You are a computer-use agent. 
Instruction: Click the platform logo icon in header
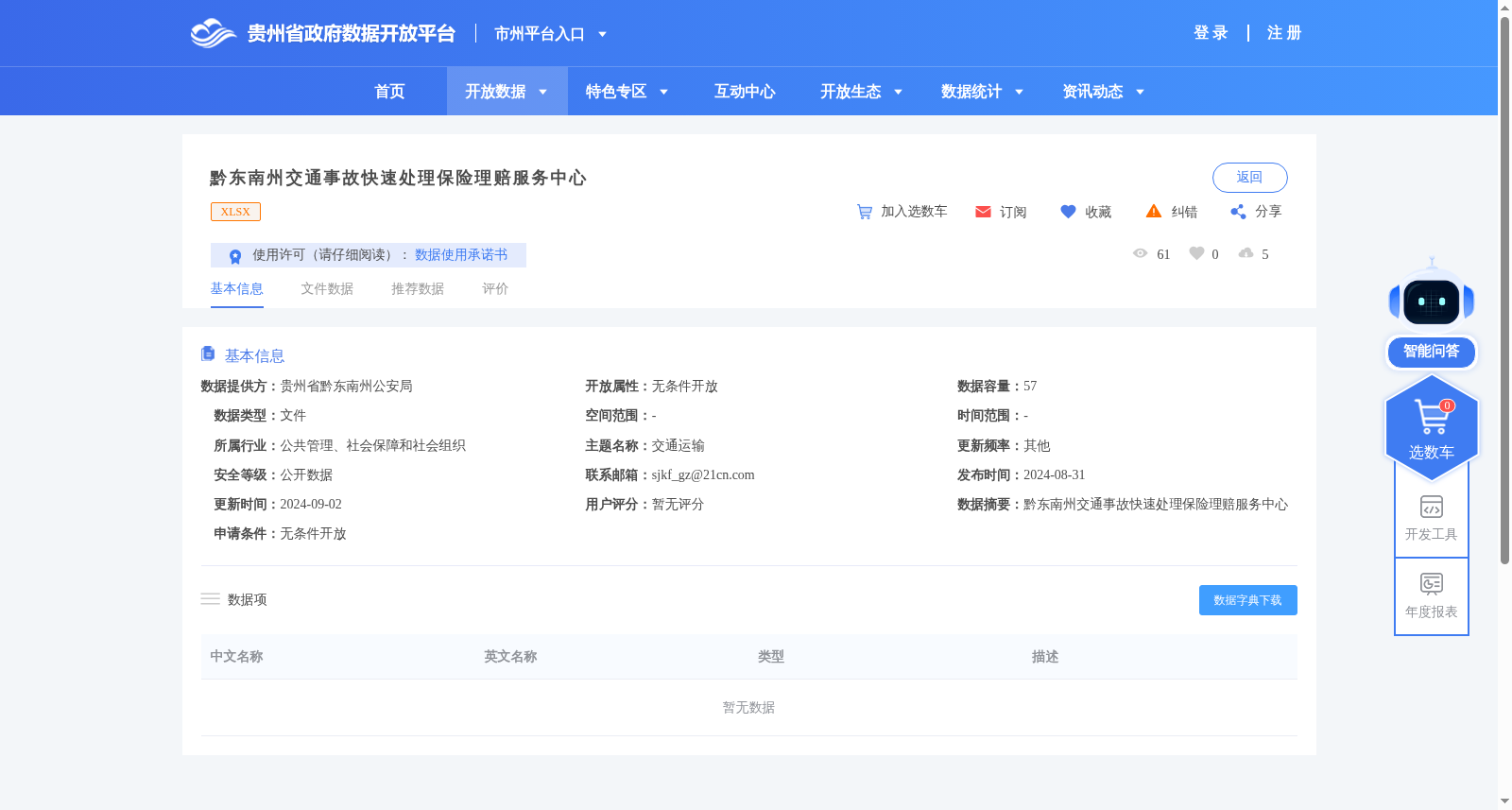[x=213, y=33]
